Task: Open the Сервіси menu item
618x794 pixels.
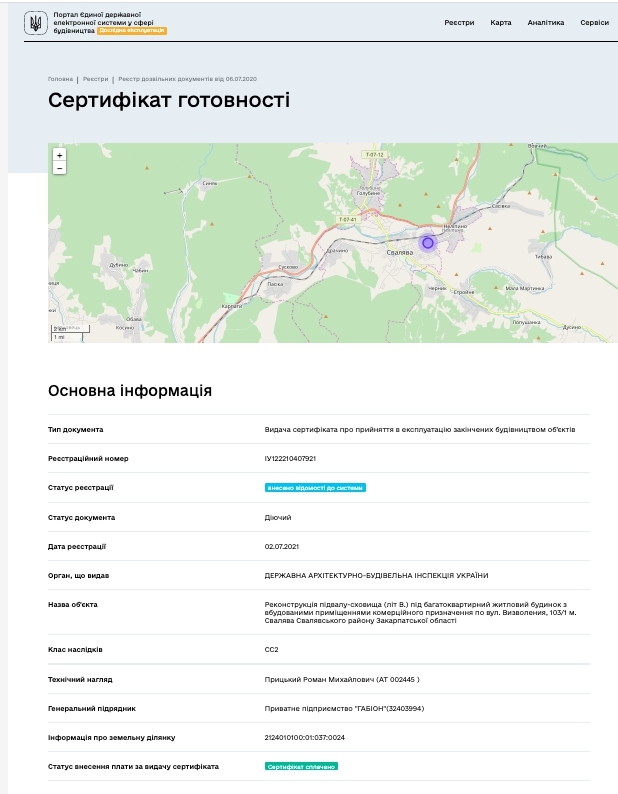Action: [594, 22]
